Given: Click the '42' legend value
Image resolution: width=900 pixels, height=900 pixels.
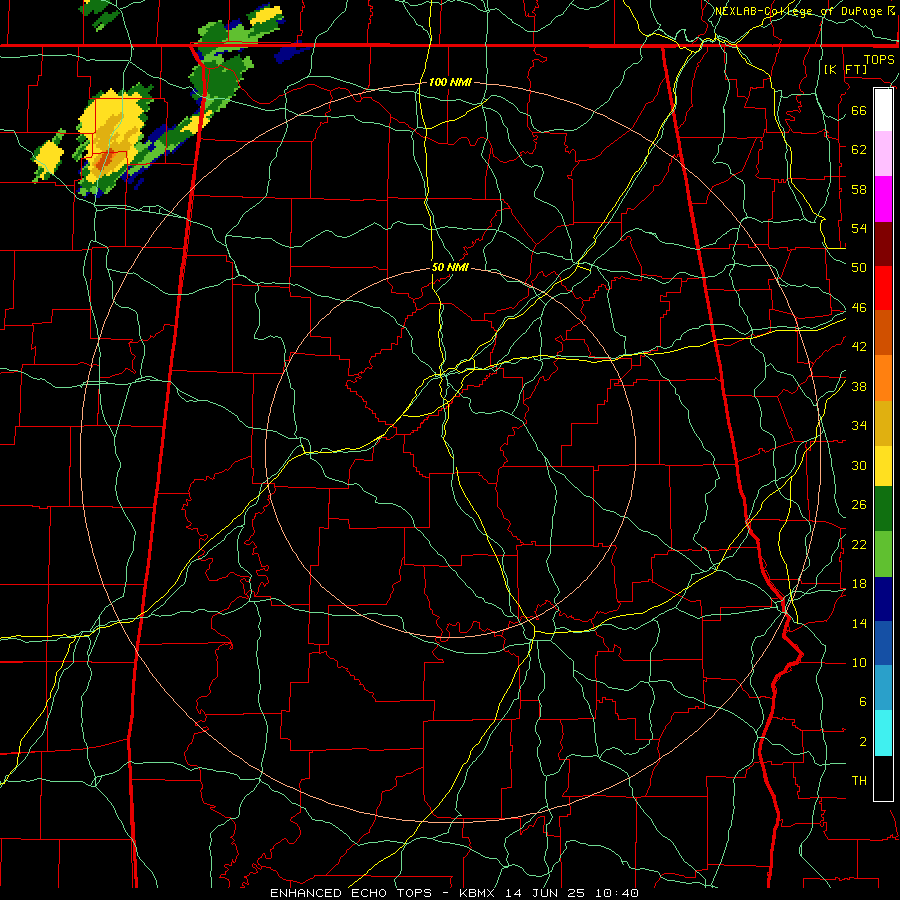Looking at the screenshot, I should coord(859,347).
